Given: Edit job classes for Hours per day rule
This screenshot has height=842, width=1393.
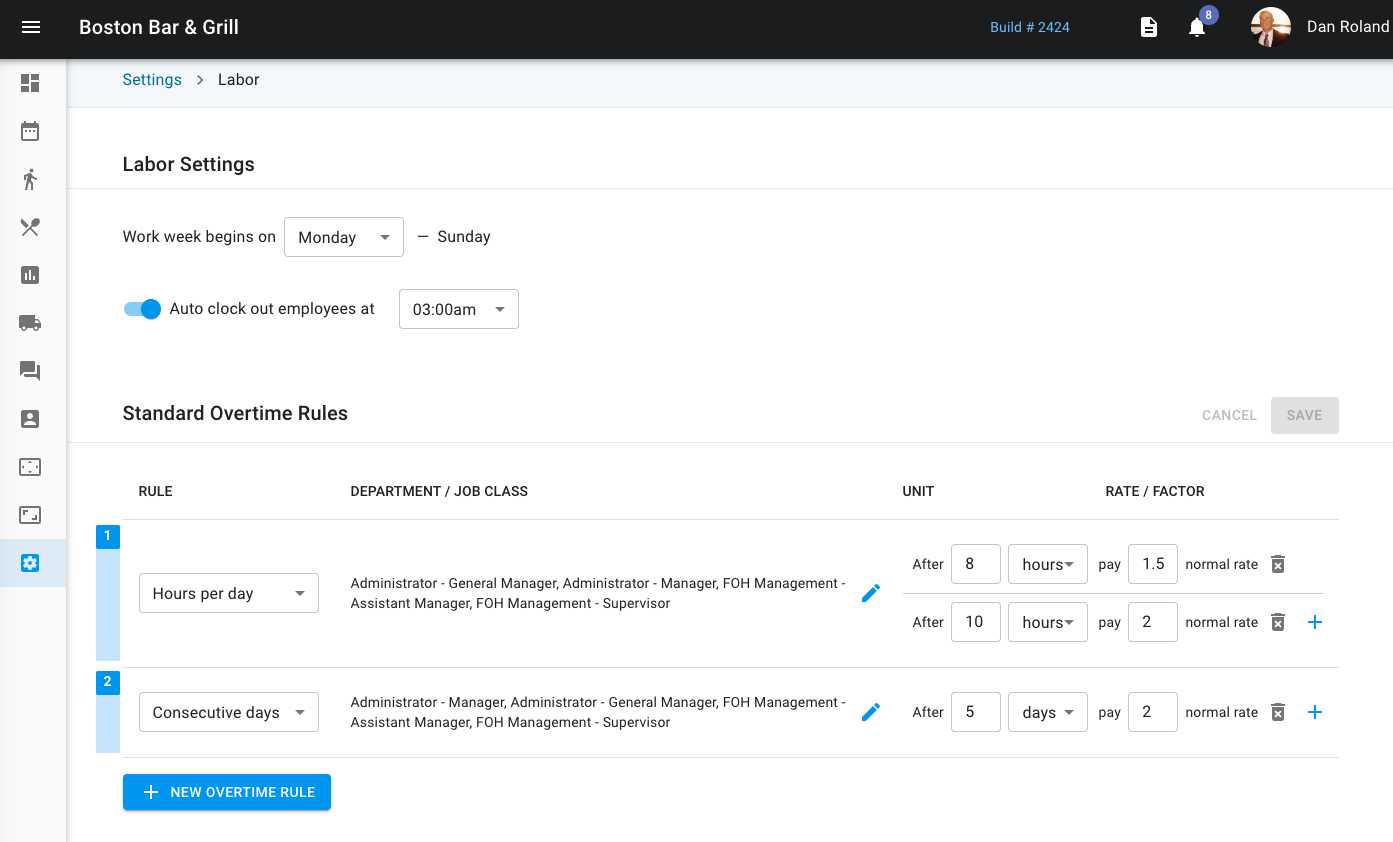Looking at the screenshot, I should [871, 593].
